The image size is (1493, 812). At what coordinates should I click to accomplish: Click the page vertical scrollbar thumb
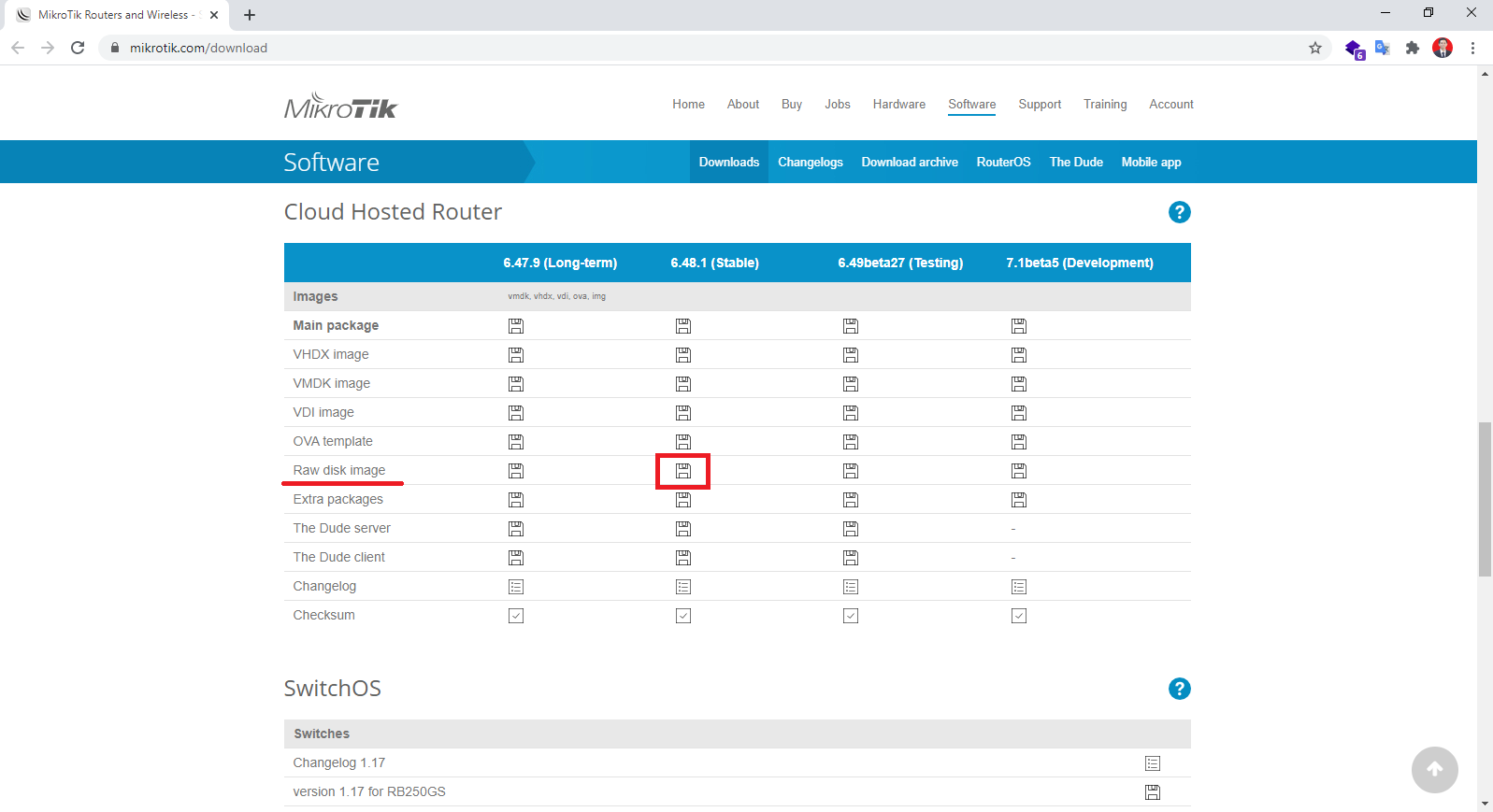1485,499
